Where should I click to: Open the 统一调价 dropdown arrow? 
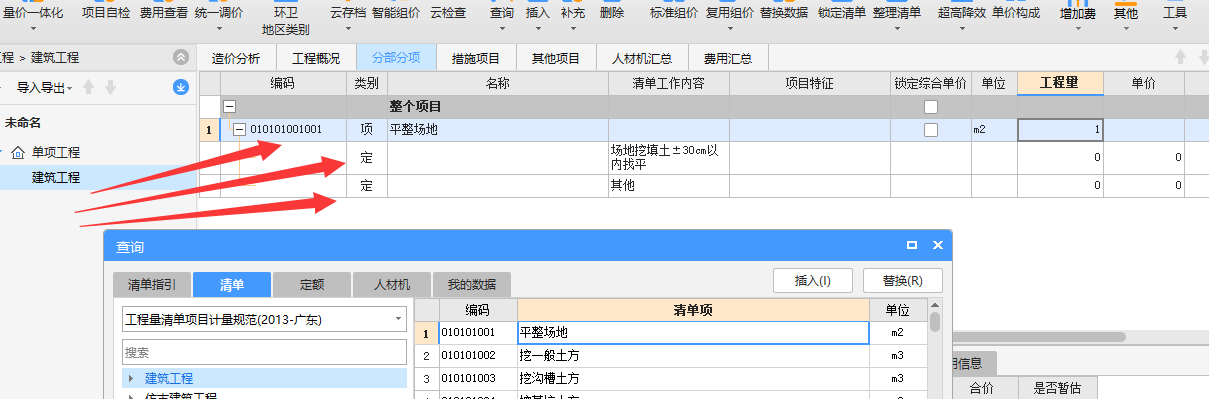tap(218, 29)
